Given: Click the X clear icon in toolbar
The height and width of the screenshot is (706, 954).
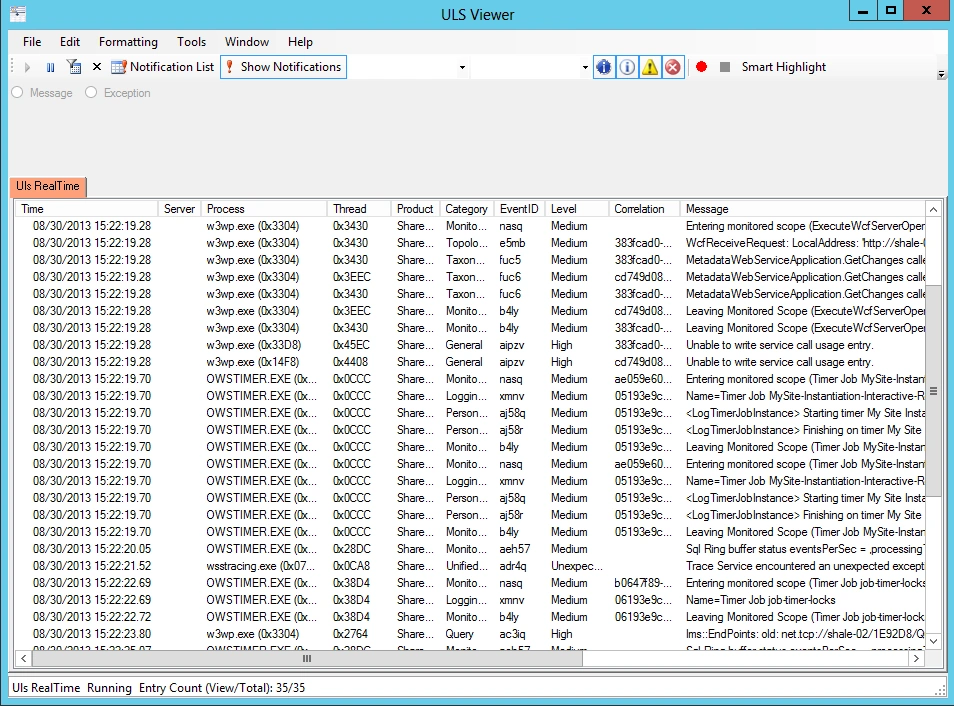Looking at the screenshot, I should point(97,67).
